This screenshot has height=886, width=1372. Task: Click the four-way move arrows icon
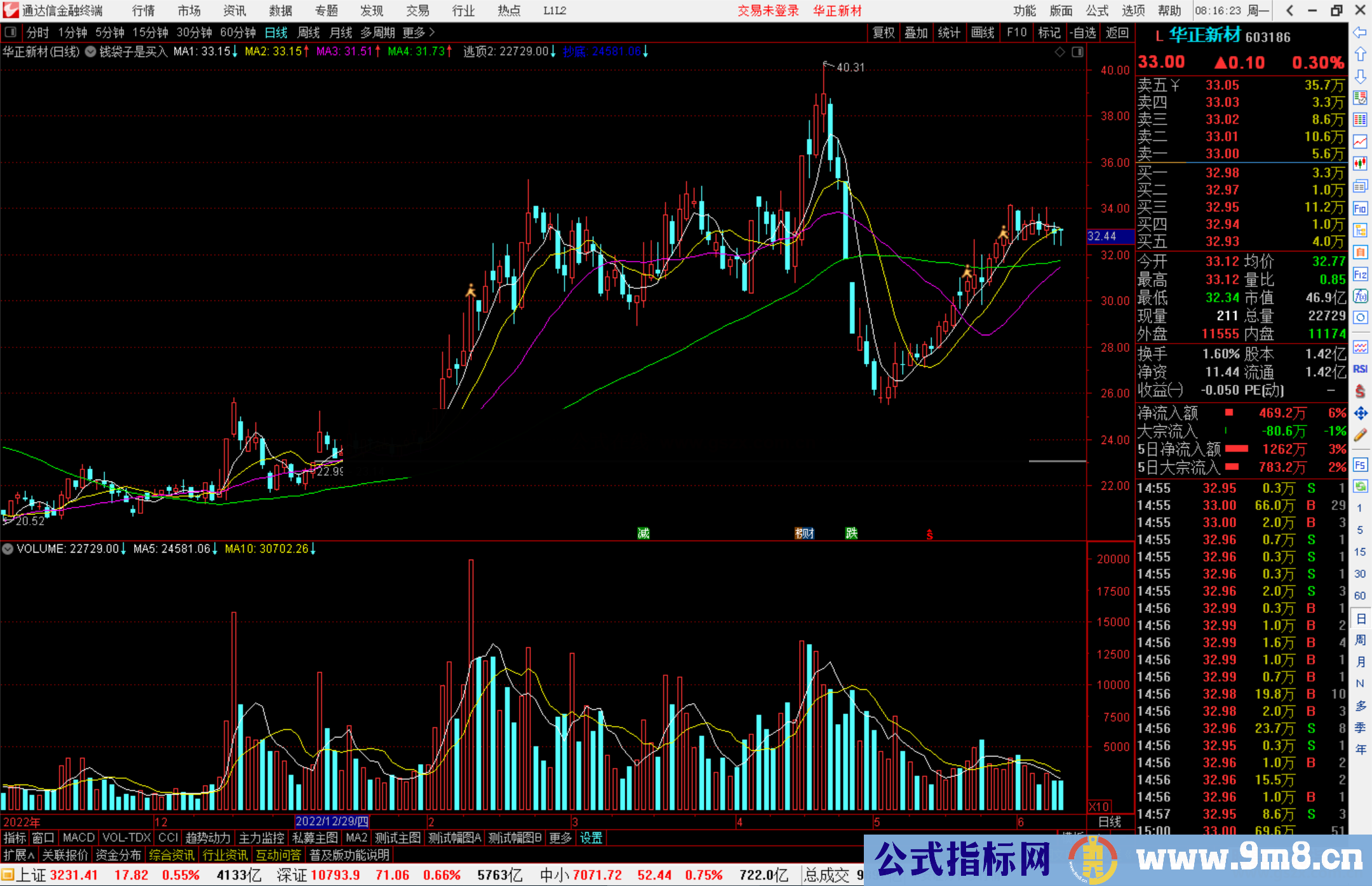click(1360, 413)
